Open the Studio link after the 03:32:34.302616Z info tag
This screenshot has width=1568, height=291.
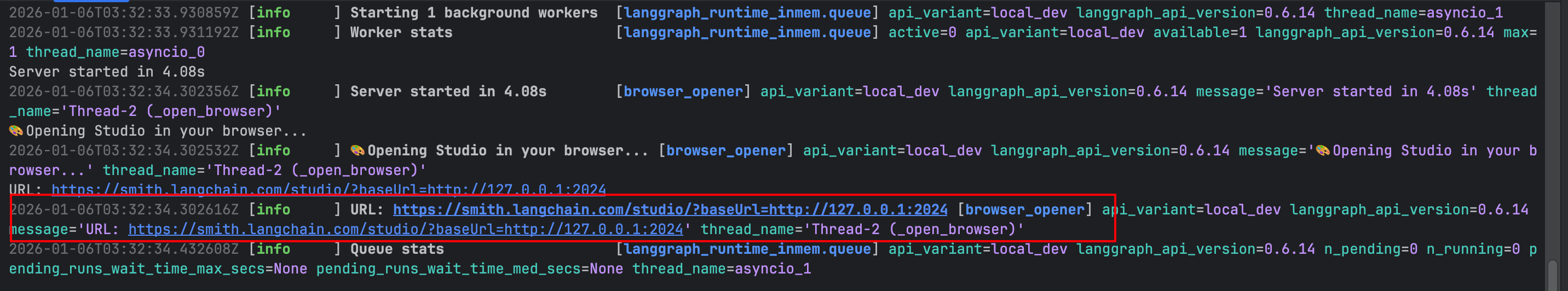pyautogui.click(x=670, y=209)
